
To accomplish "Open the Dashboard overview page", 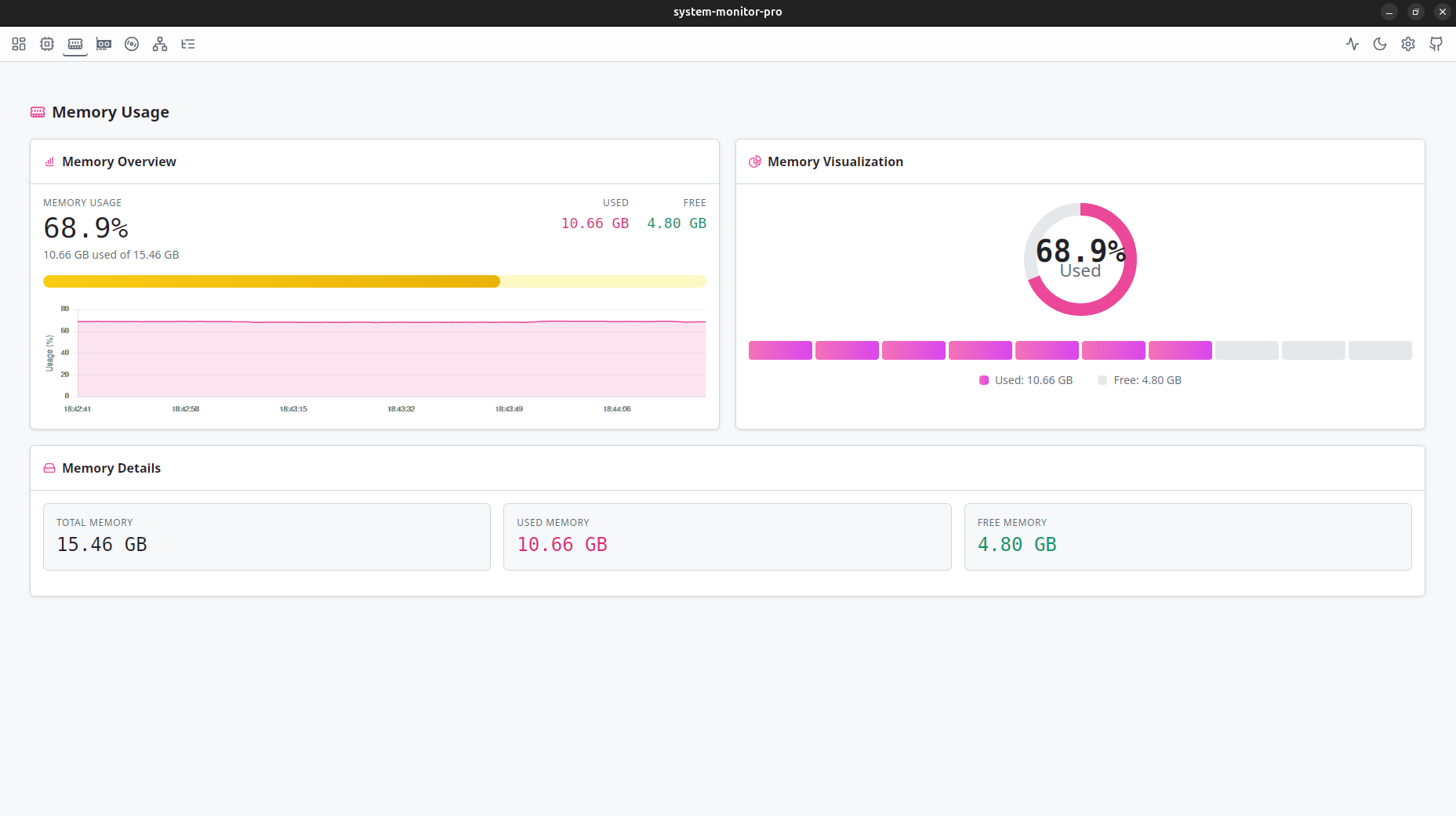I will point(19,44).
